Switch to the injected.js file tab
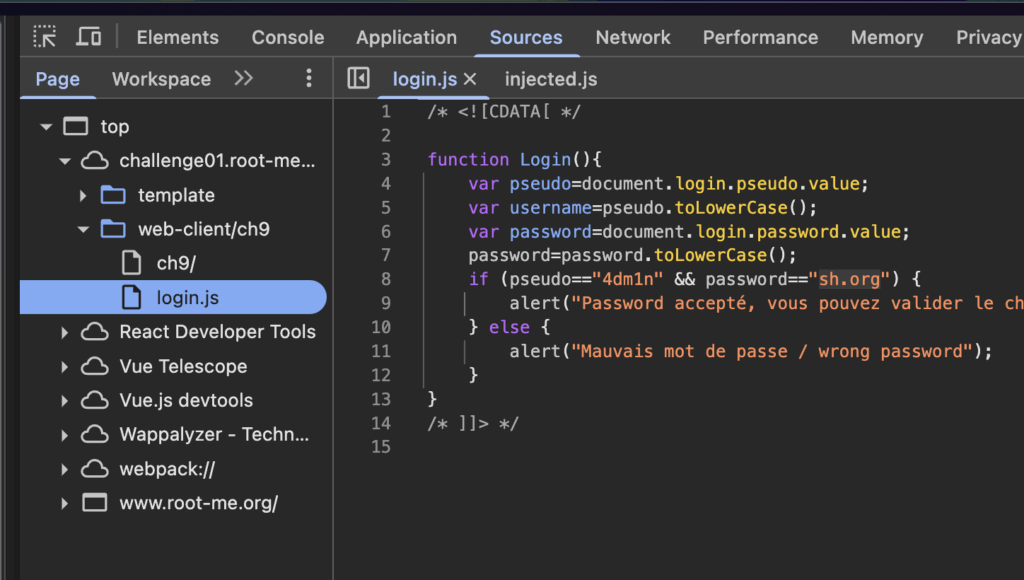This screenshot has height=580, width=1024. [x=550, y=79]
